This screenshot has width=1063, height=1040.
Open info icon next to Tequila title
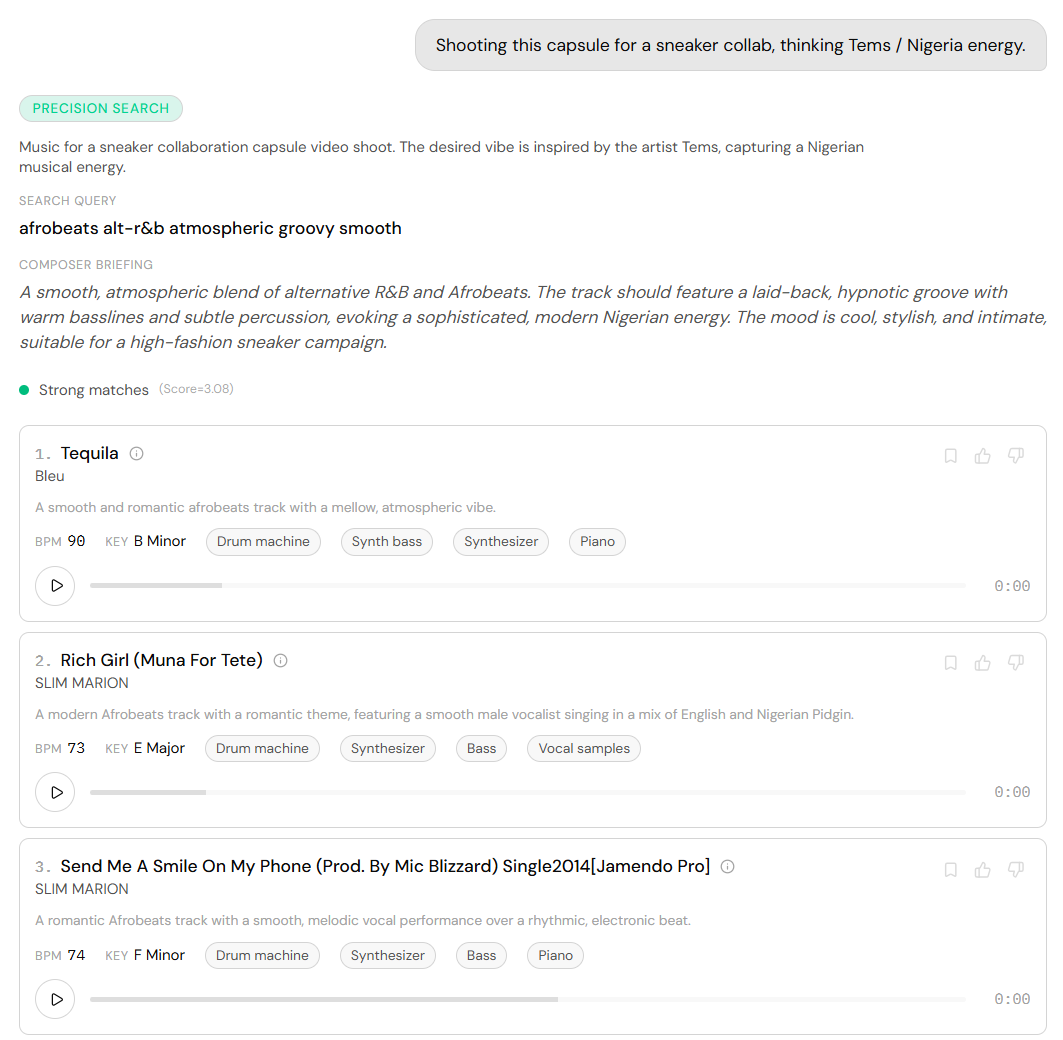click(x=136, y=454)
